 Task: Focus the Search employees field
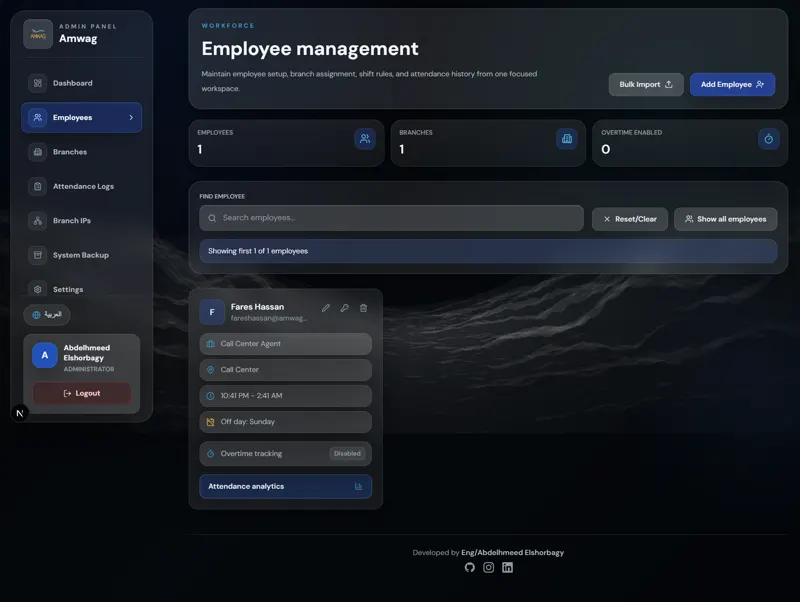[x=391, y=218]
